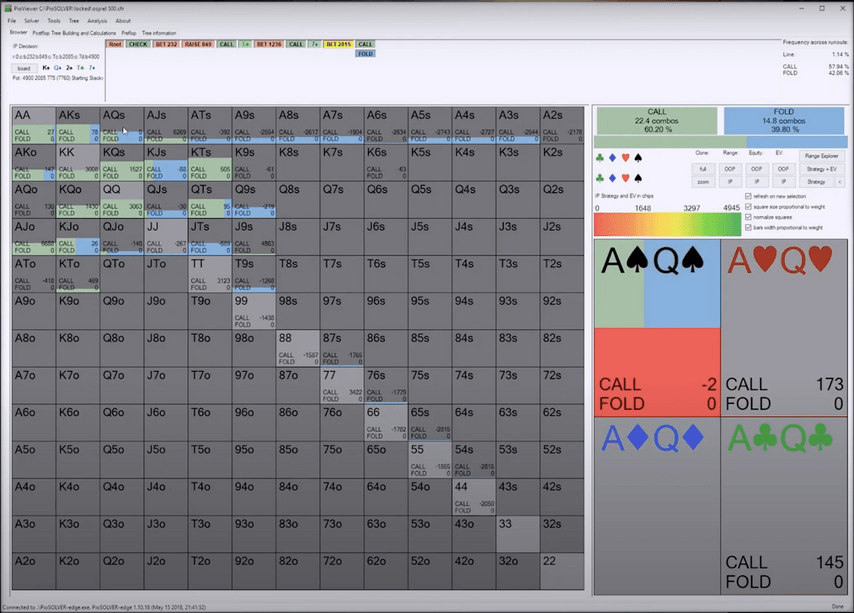Click the T club turn node in tree path
Viewport: 854px width, 613px height.
coord(246,44)
